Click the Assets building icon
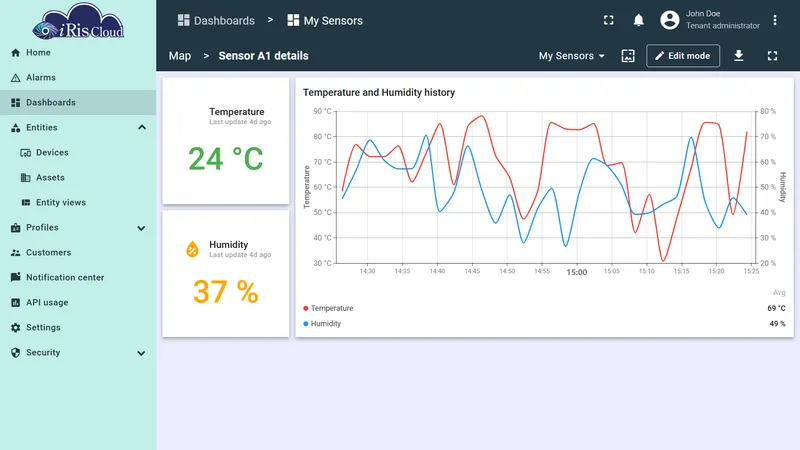 pyautogui.click(x=26, y=178)
